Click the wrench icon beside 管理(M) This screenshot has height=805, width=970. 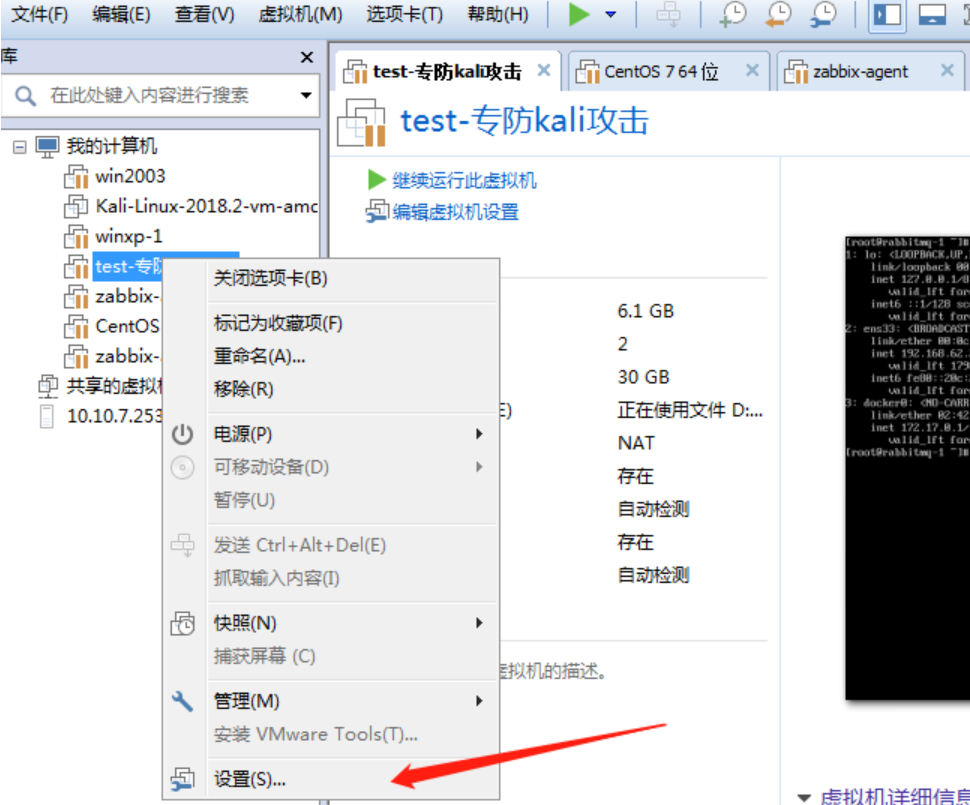click(182, 701)
